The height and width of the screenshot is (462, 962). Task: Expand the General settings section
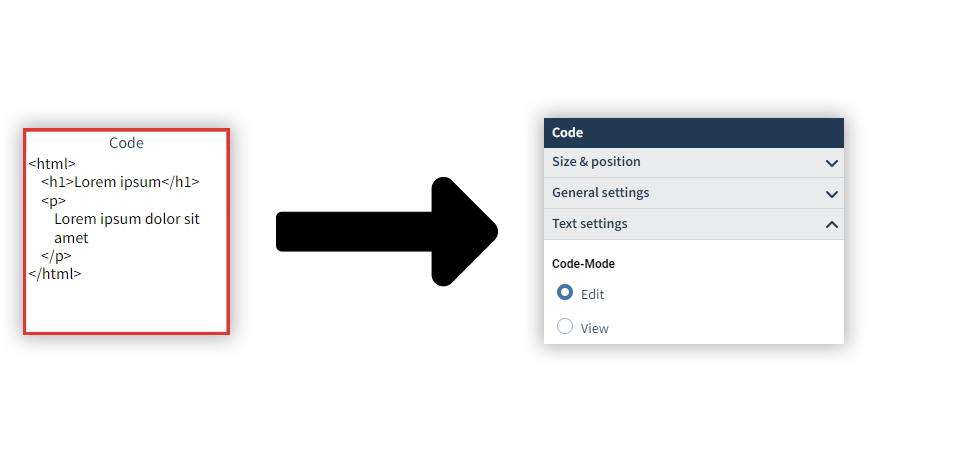[601, 193]
